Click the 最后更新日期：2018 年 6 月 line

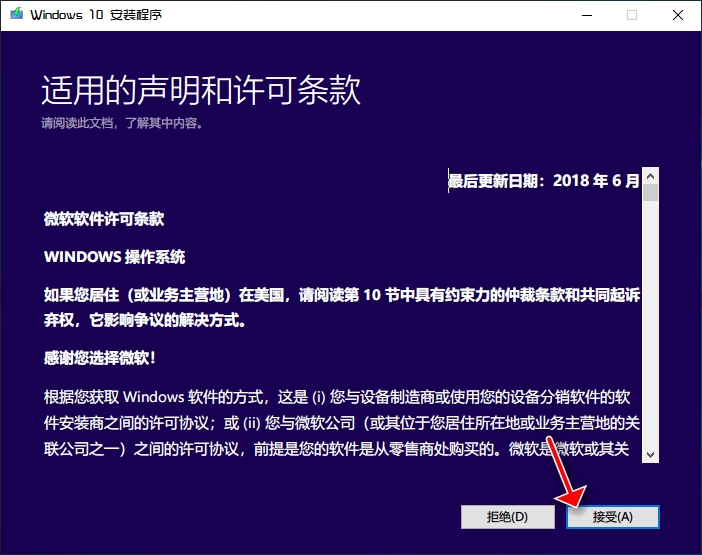pyautogui.click(x=543, y=181)
